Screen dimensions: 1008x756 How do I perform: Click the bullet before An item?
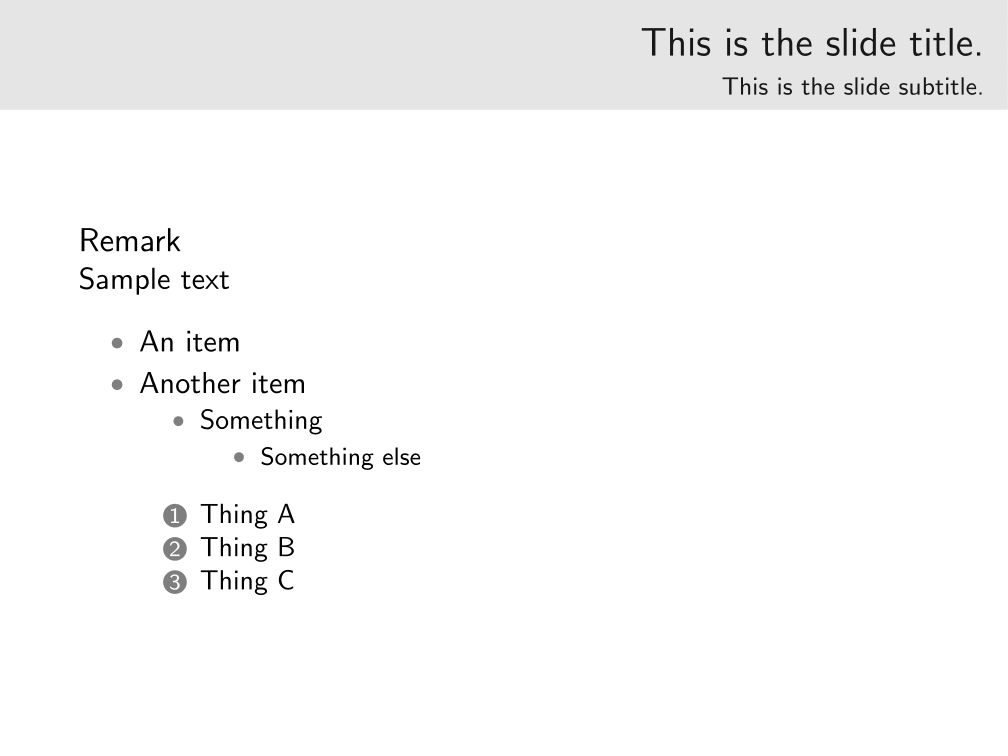click(119, 344)
